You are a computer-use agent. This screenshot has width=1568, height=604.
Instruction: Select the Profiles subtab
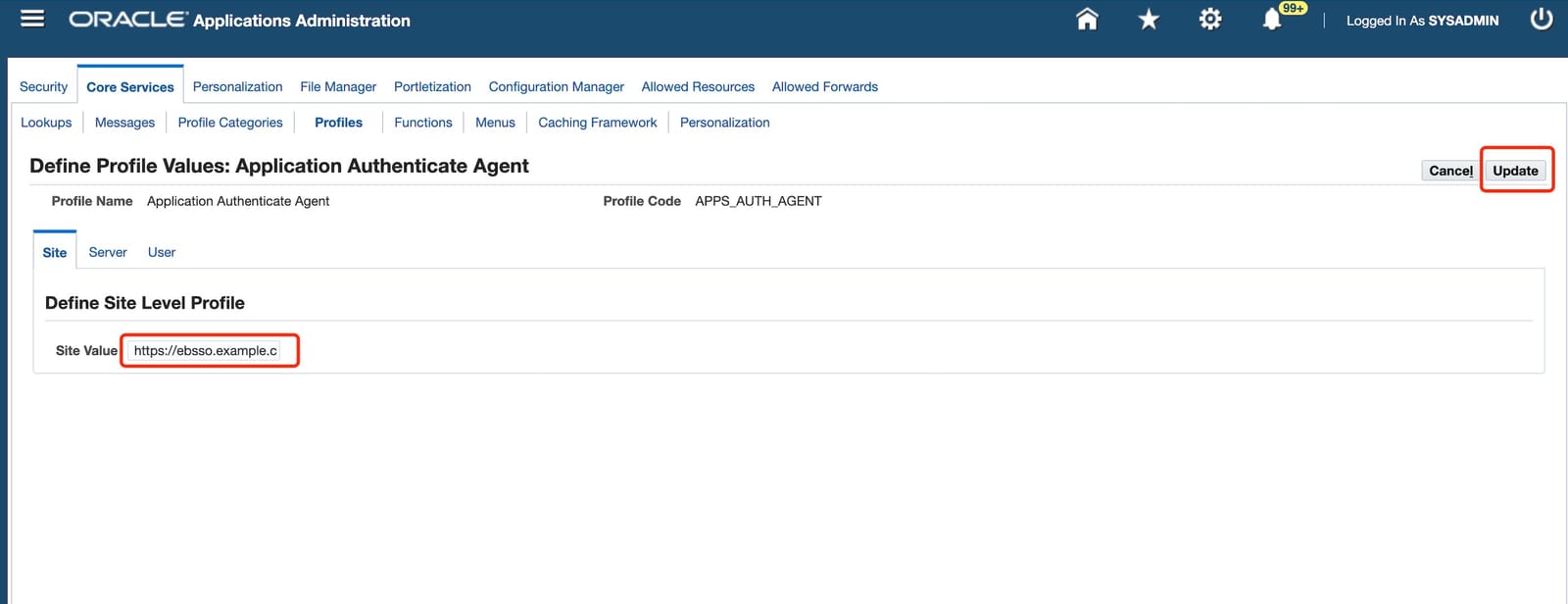point(338,123)
